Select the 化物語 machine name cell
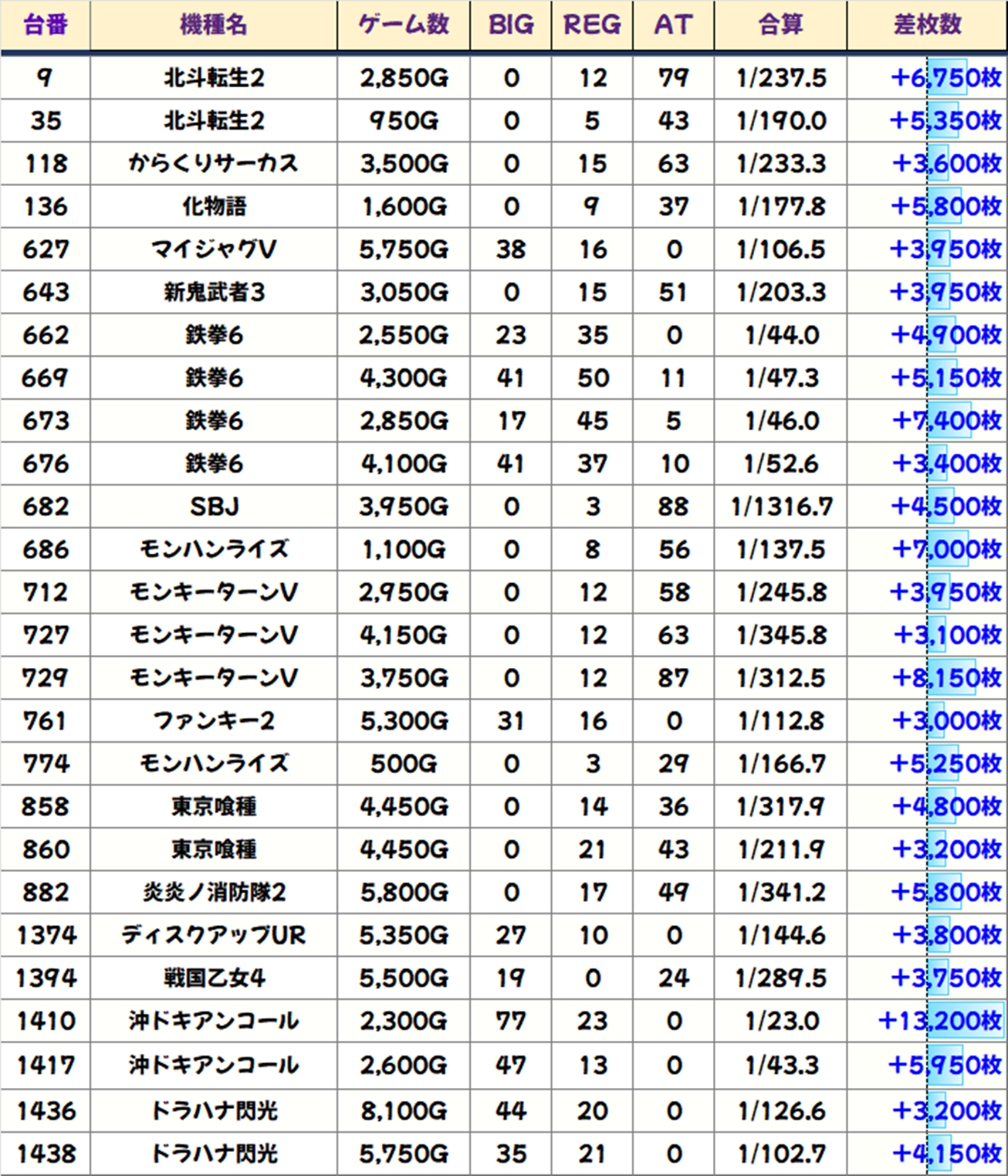This screenshot has width=1008, height=1176. pos(213,206)
